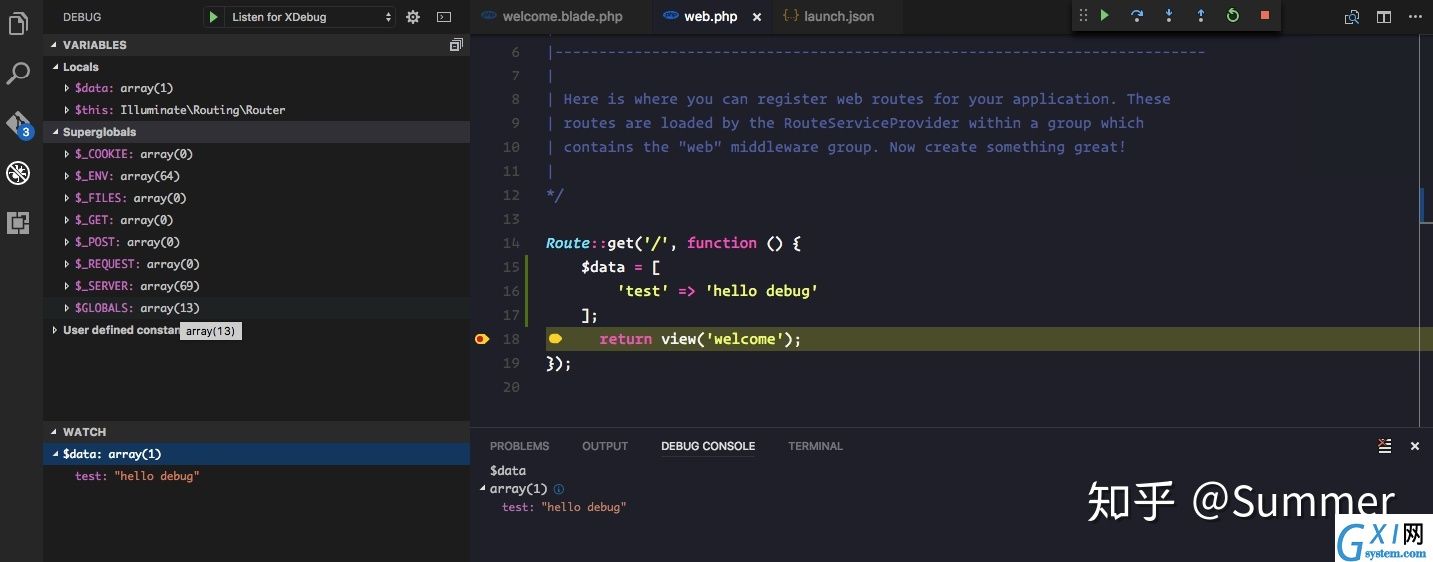Open launch.json via debug gear icon
This screenshot has width=1433, height=562.
tap(413, 17)
